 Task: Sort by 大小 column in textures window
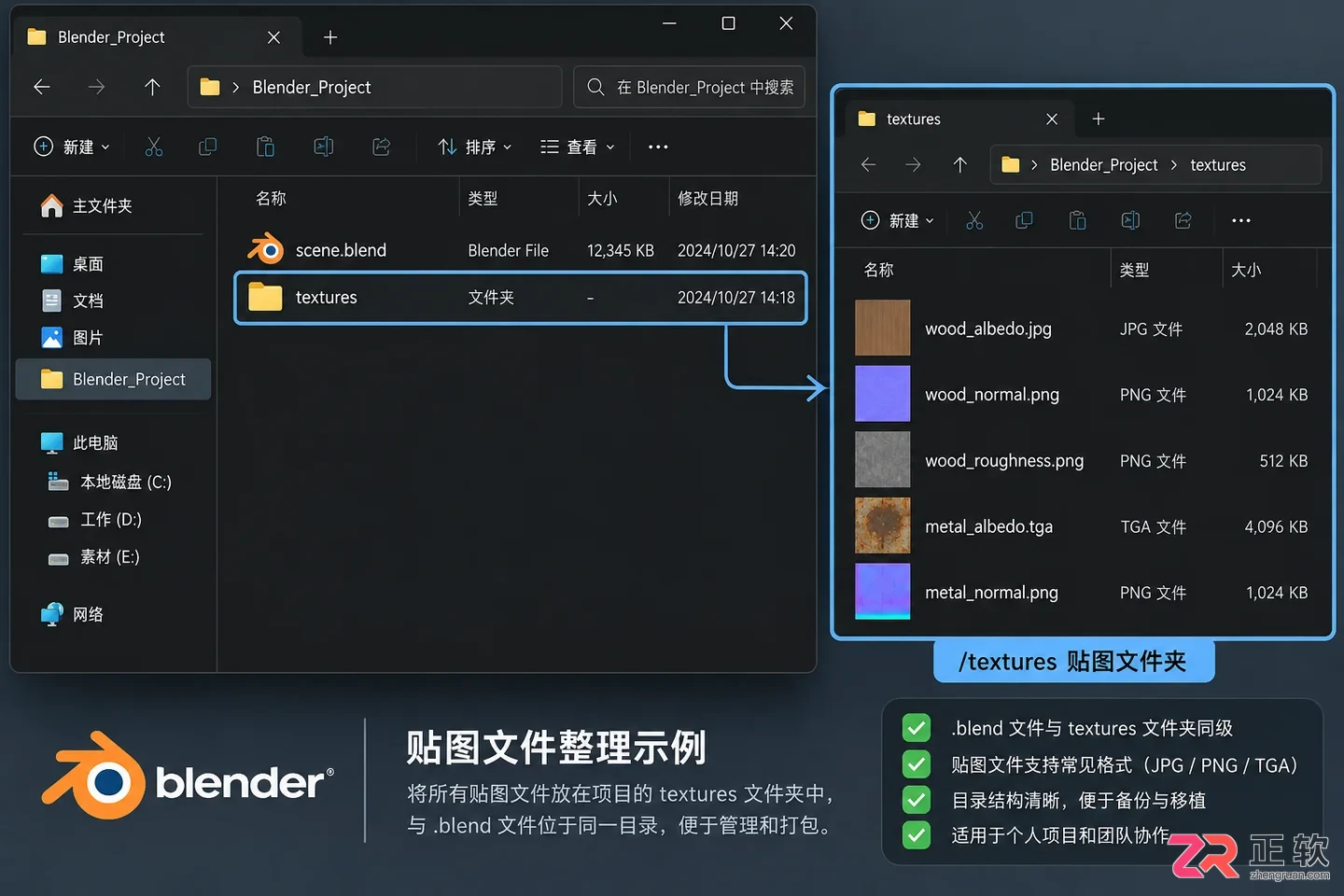tap(1246, 270)
